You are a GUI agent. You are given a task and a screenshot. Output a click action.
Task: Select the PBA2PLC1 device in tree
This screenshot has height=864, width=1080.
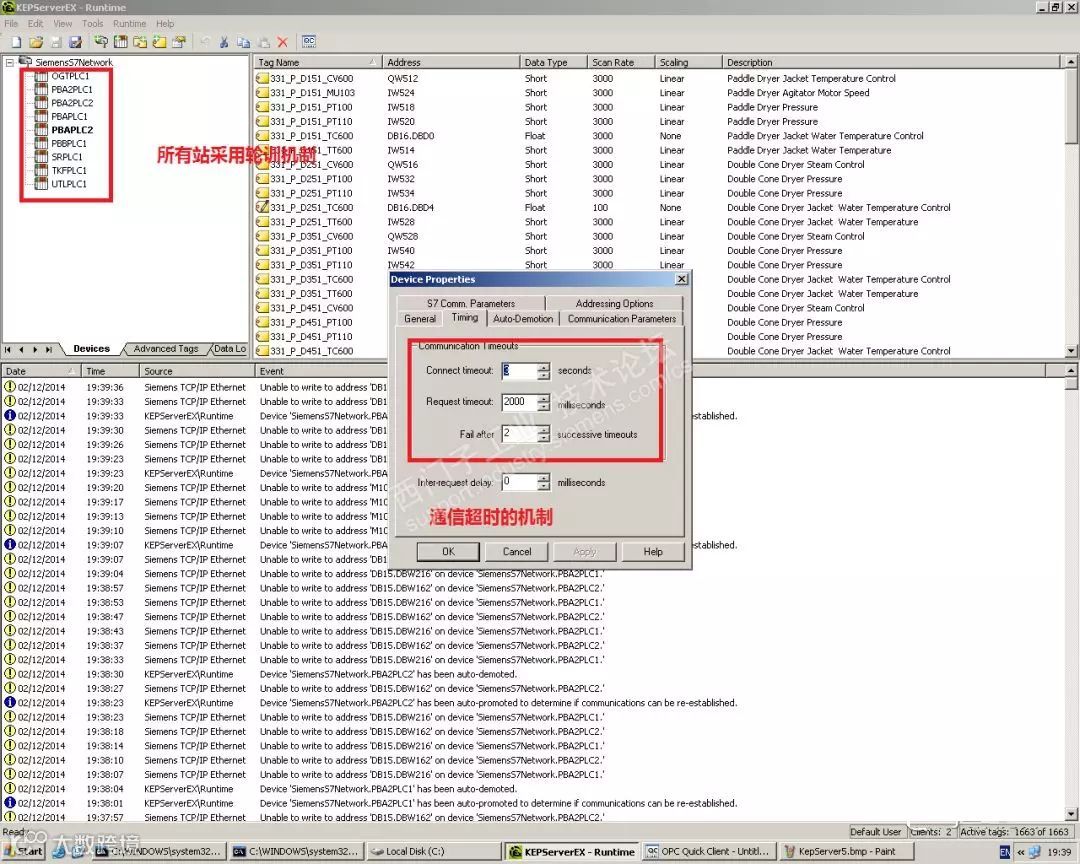[x=72, y=90]
